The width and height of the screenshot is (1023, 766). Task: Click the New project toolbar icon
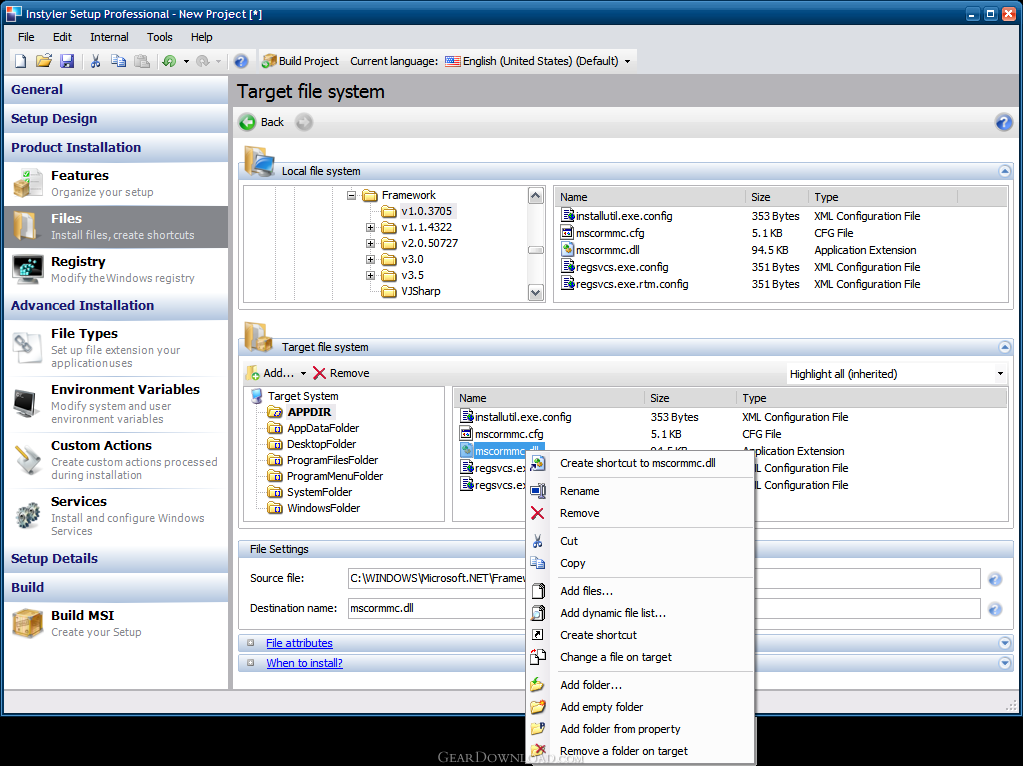point(21,61)
